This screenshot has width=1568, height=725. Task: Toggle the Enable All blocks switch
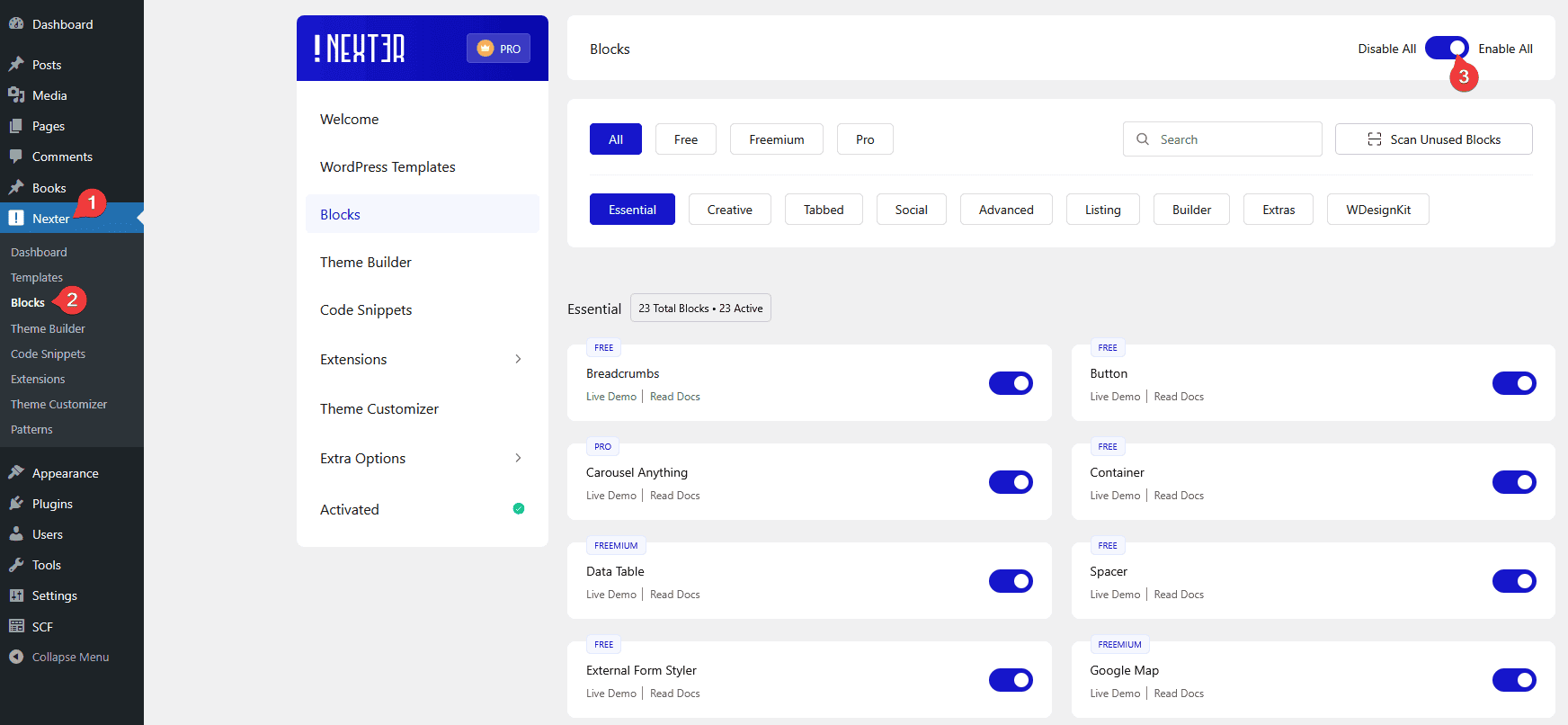point(1447,49)
